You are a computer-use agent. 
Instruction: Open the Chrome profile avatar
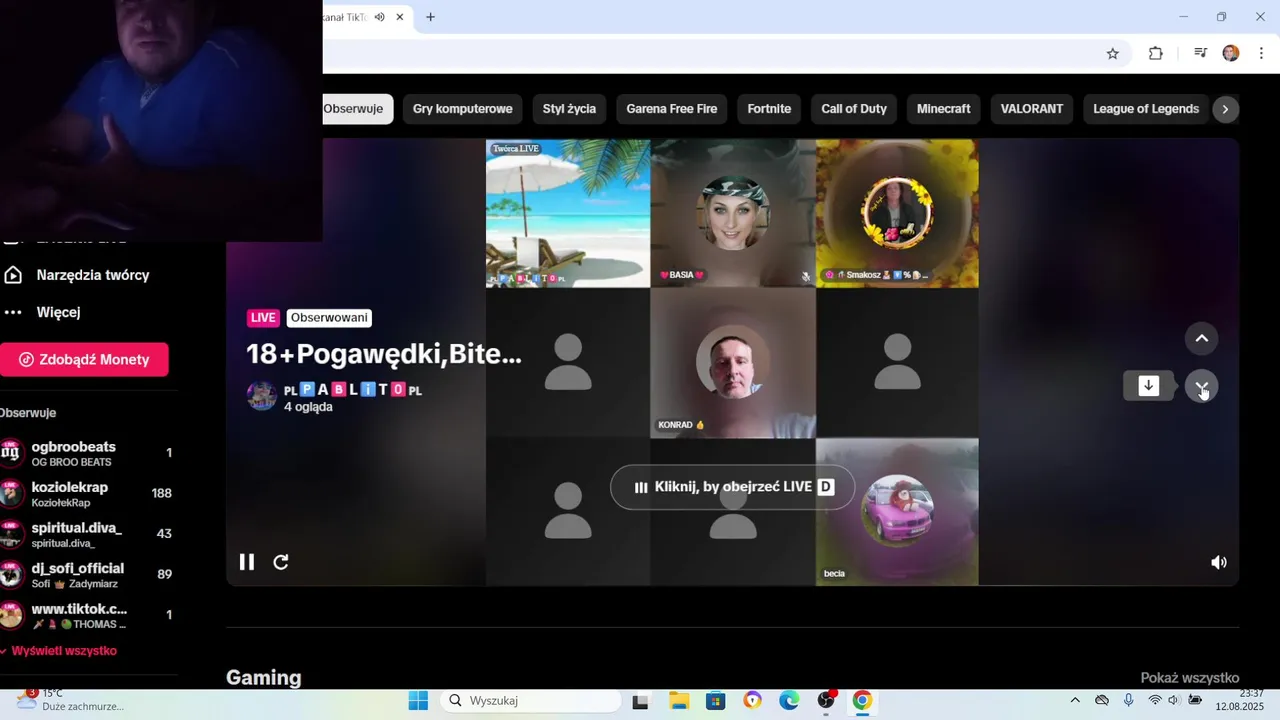point(1231,54)
